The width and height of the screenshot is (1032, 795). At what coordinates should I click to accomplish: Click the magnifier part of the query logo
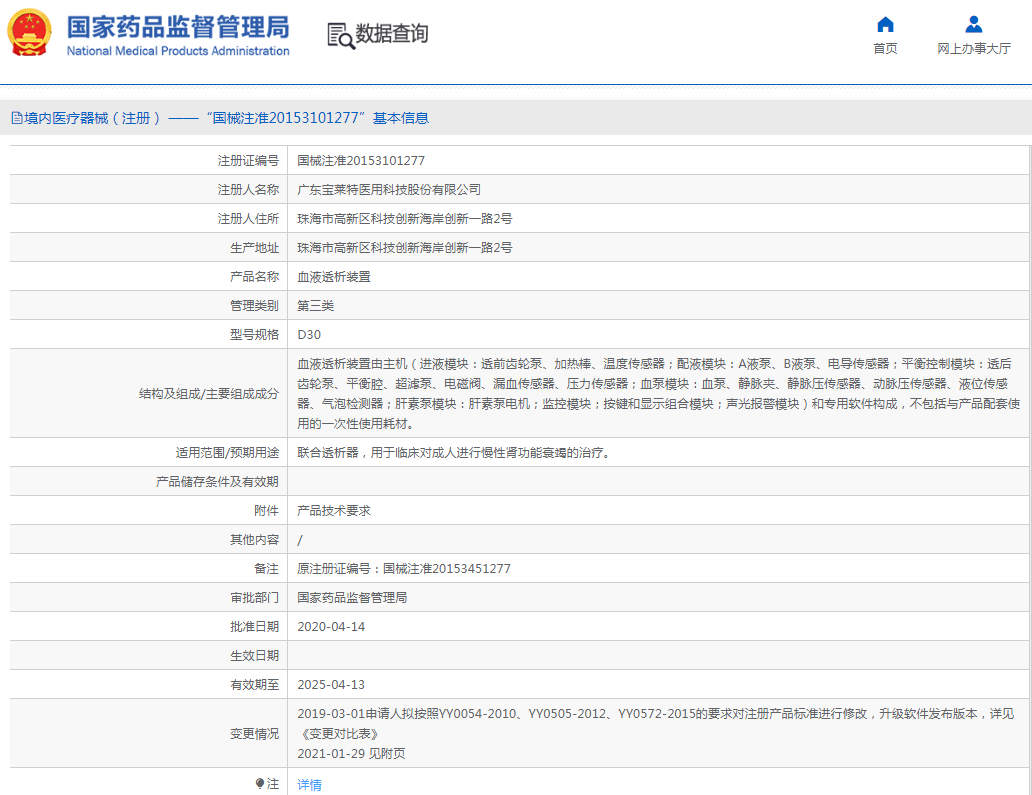[343, 38]
